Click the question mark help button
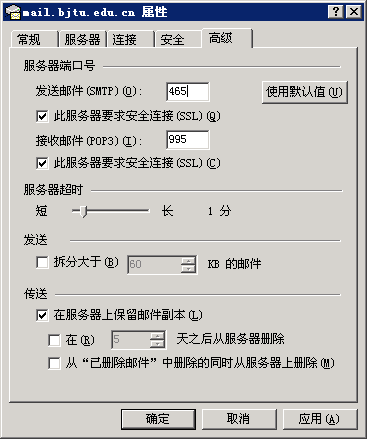 [336, 12]
